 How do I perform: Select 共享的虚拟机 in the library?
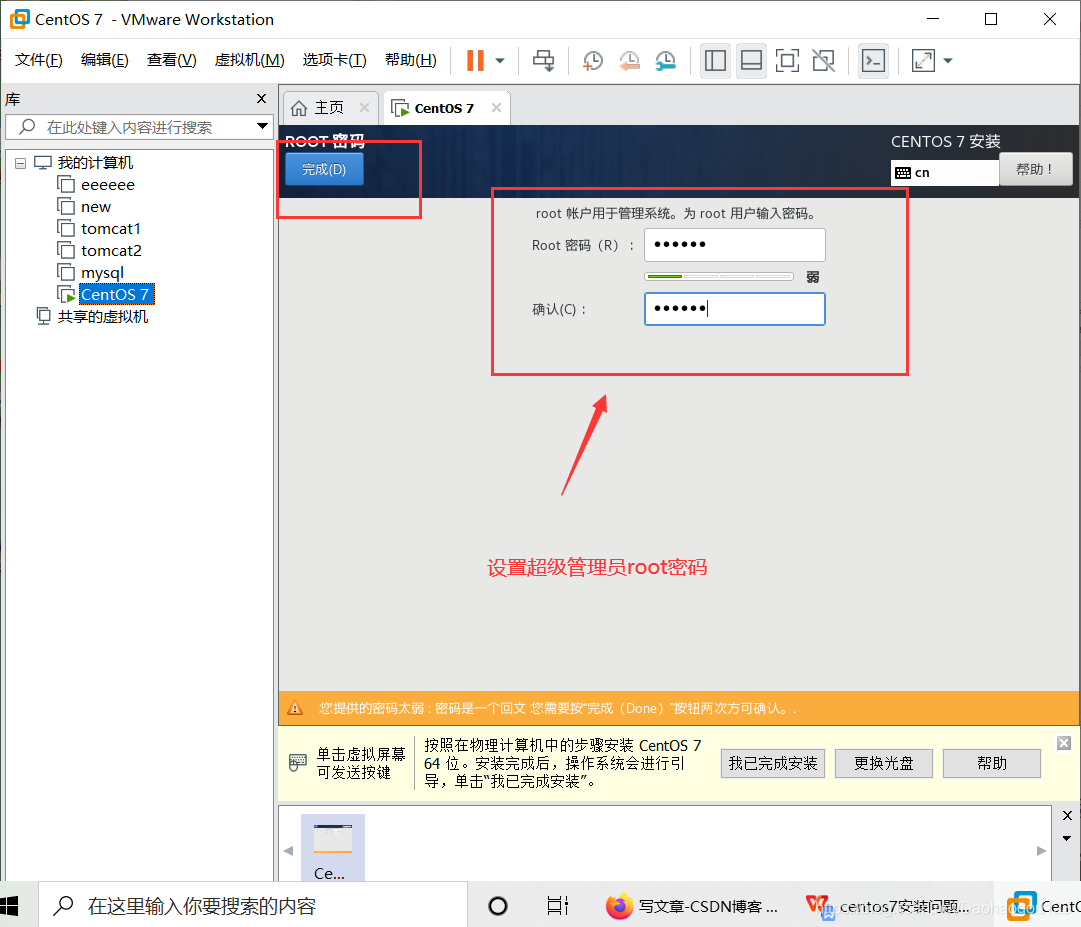[x=102, y=316]
